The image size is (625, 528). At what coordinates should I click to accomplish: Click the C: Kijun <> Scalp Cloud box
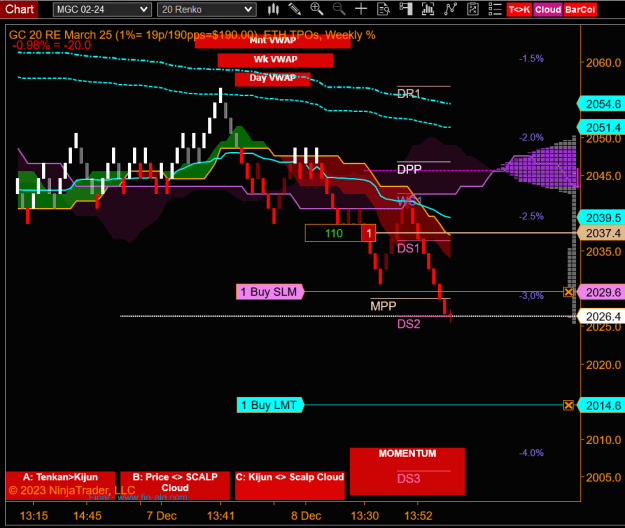tap(290, 485)
